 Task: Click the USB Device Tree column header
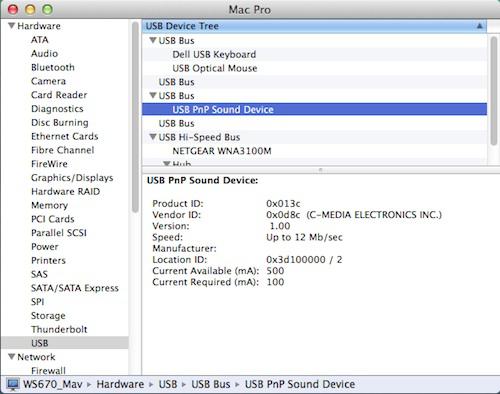pos(314,26)
